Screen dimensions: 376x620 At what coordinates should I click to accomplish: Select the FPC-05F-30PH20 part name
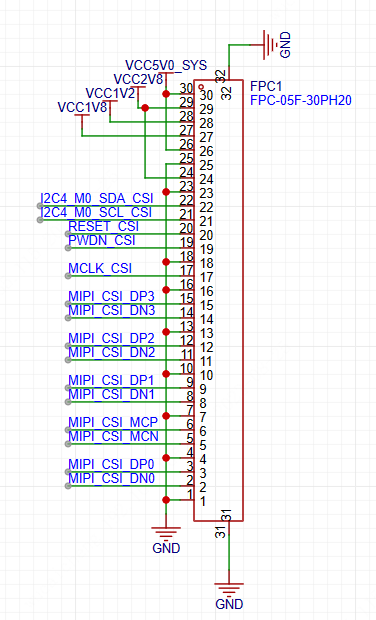click(x=301, y=100)
